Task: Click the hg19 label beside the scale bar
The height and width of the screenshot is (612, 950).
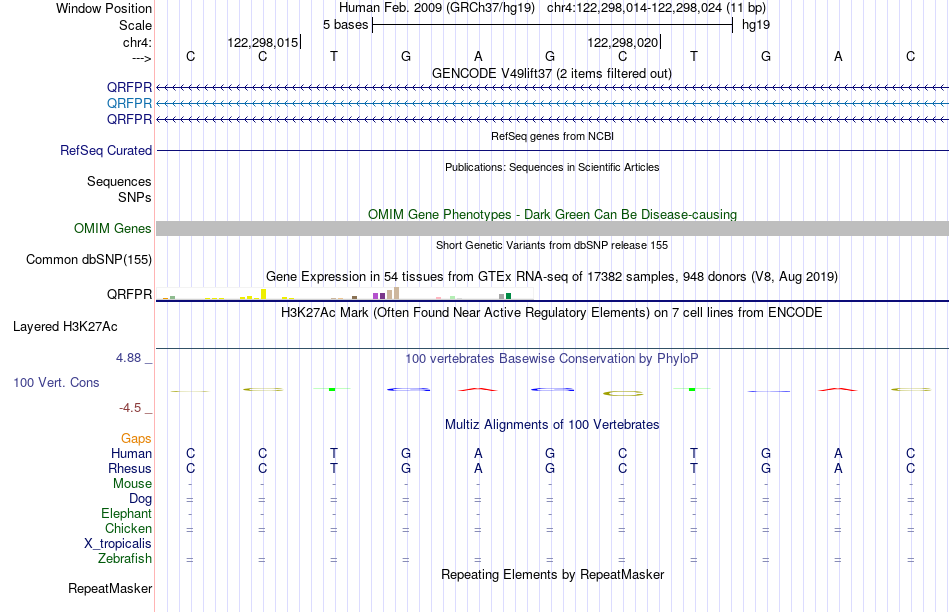Action: (756, 25)
